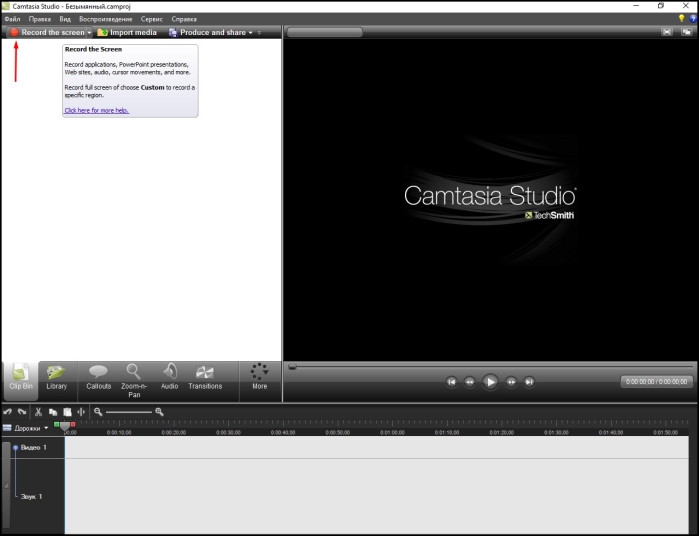Cut the timeline selection with scissors

pyautogui.click(x=38, y=412)
